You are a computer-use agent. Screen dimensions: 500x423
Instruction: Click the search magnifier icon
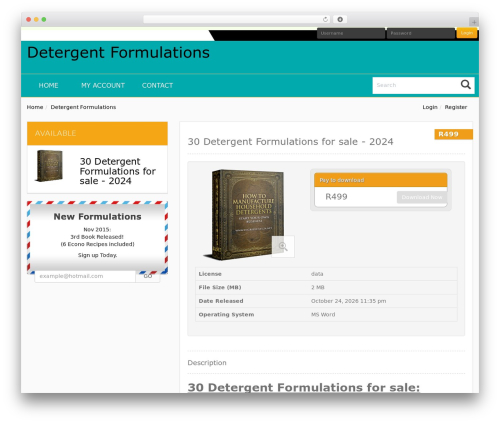(x=465, y=85)
